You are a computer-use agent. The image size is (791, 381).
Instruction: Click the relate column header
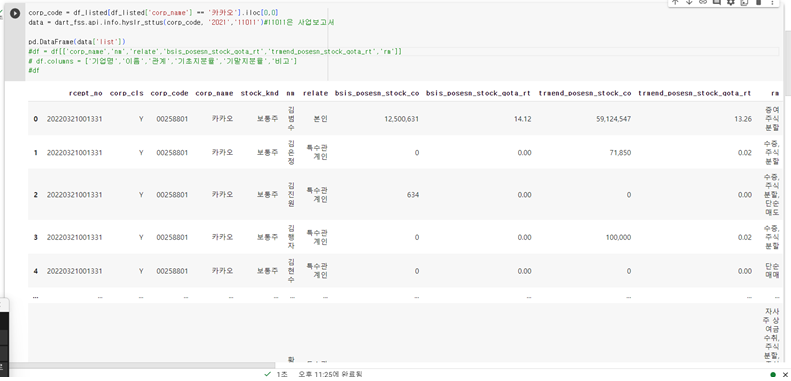coord(315,93)
